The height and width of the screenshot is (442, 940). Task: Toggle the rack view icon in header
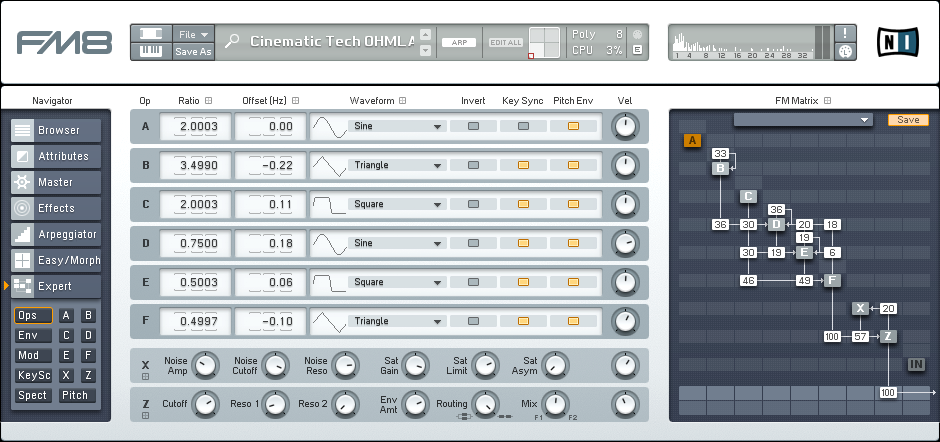point(151,34)
